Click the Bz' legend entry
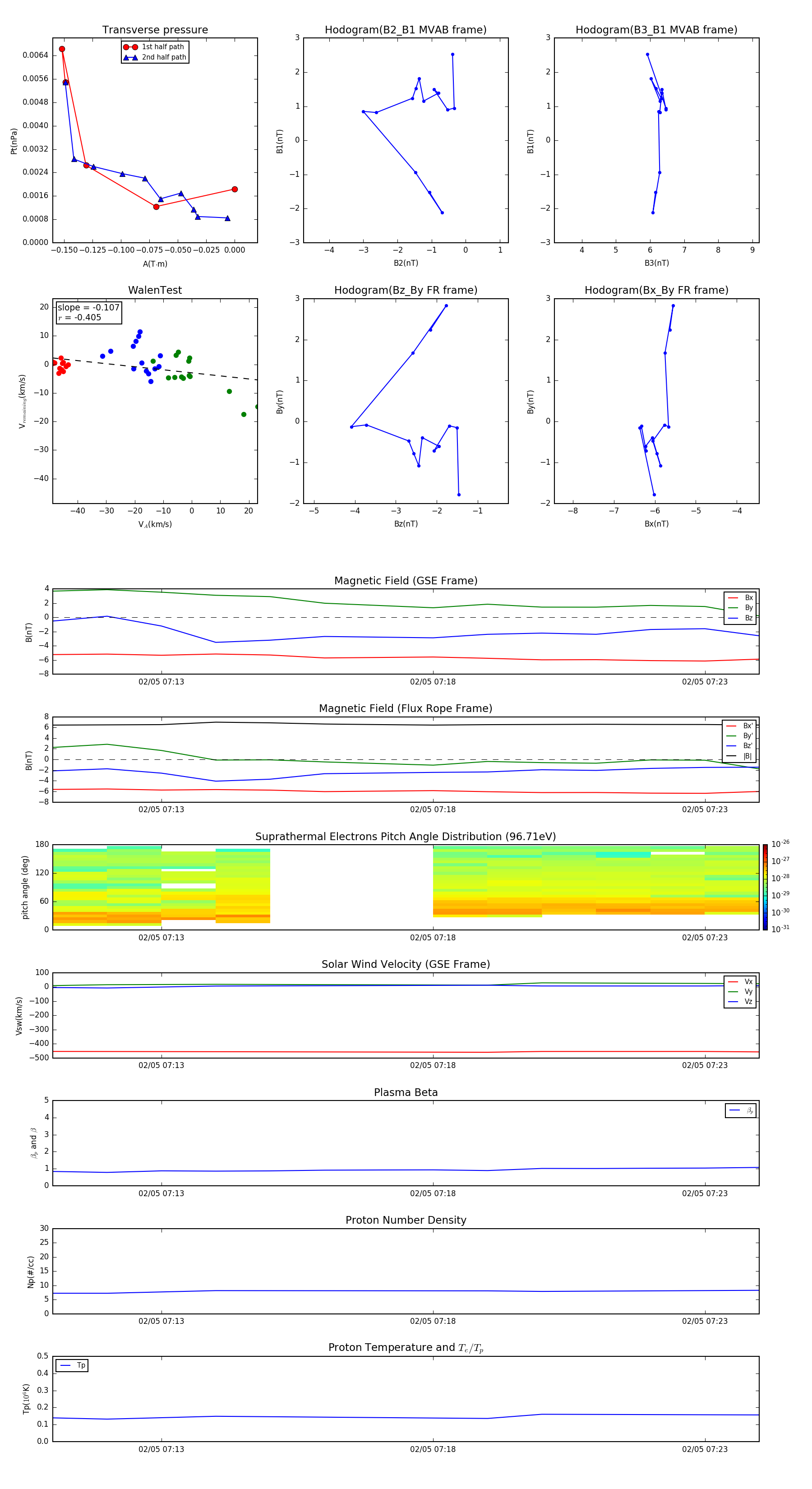812x1489 pixels. point(740,746)
